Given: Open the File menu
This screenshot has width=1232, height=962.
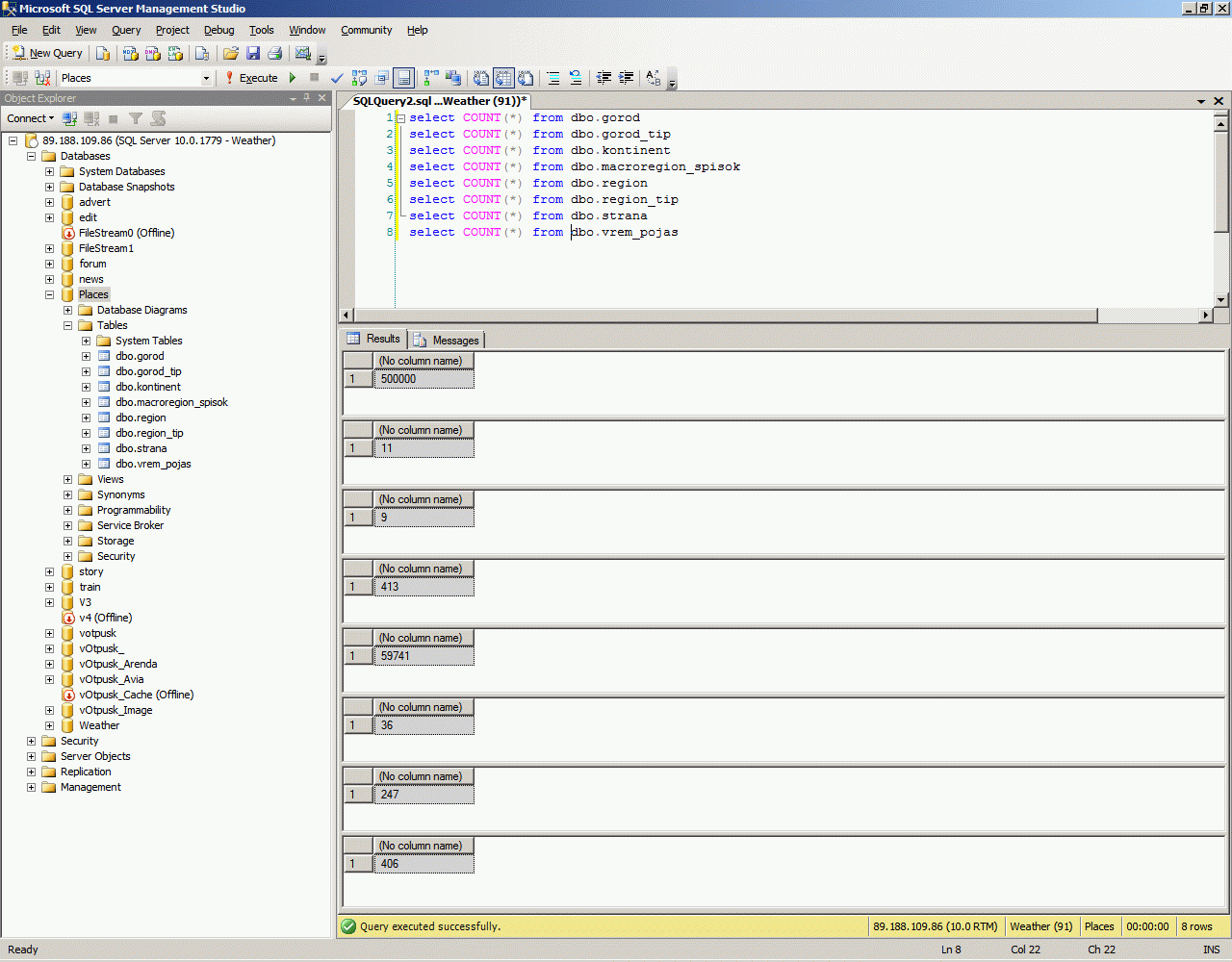Looking at the screenshot, I should tap(19, 30).
